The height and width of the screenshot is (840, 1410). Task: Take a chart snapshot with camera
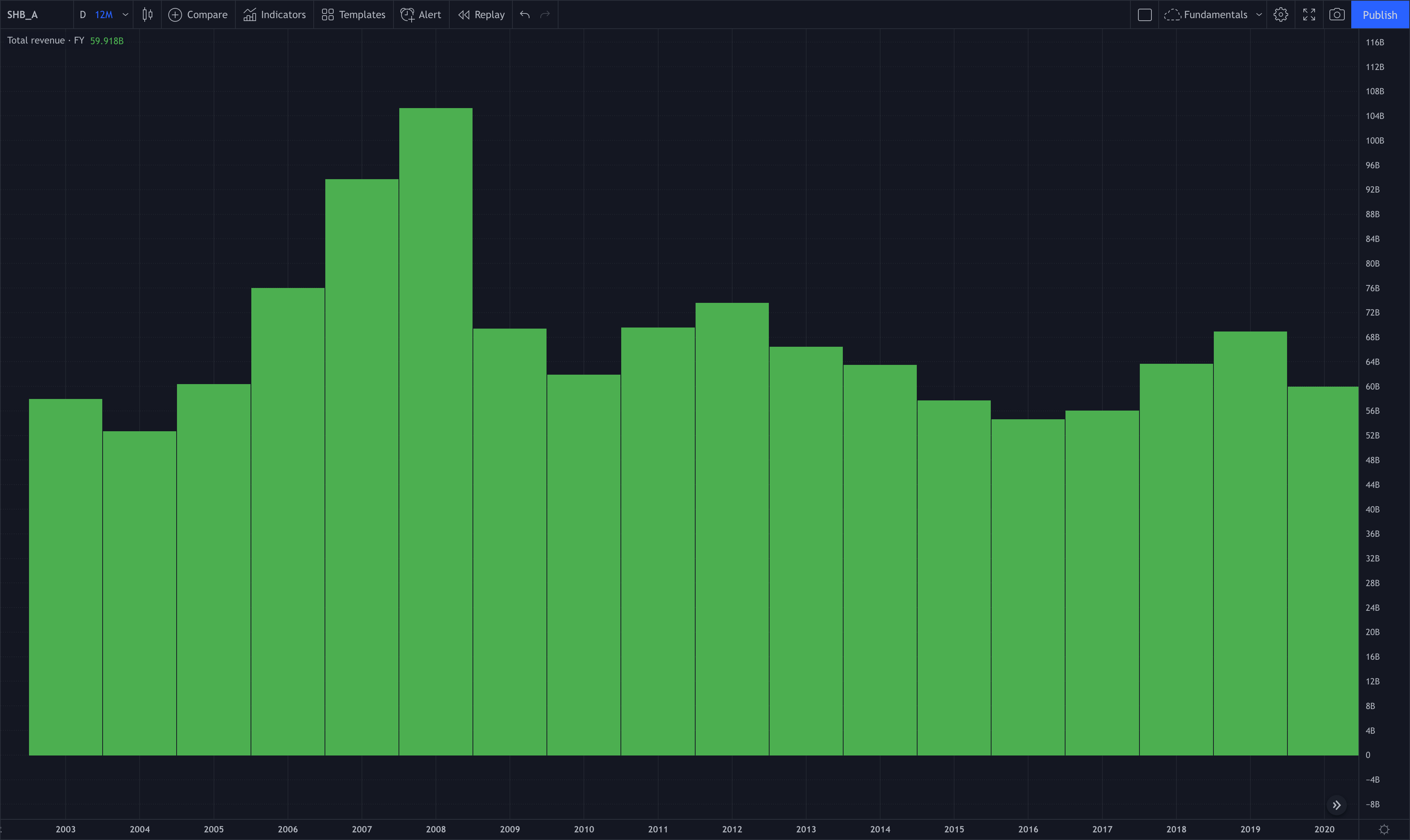click(x=1336, y=15)
